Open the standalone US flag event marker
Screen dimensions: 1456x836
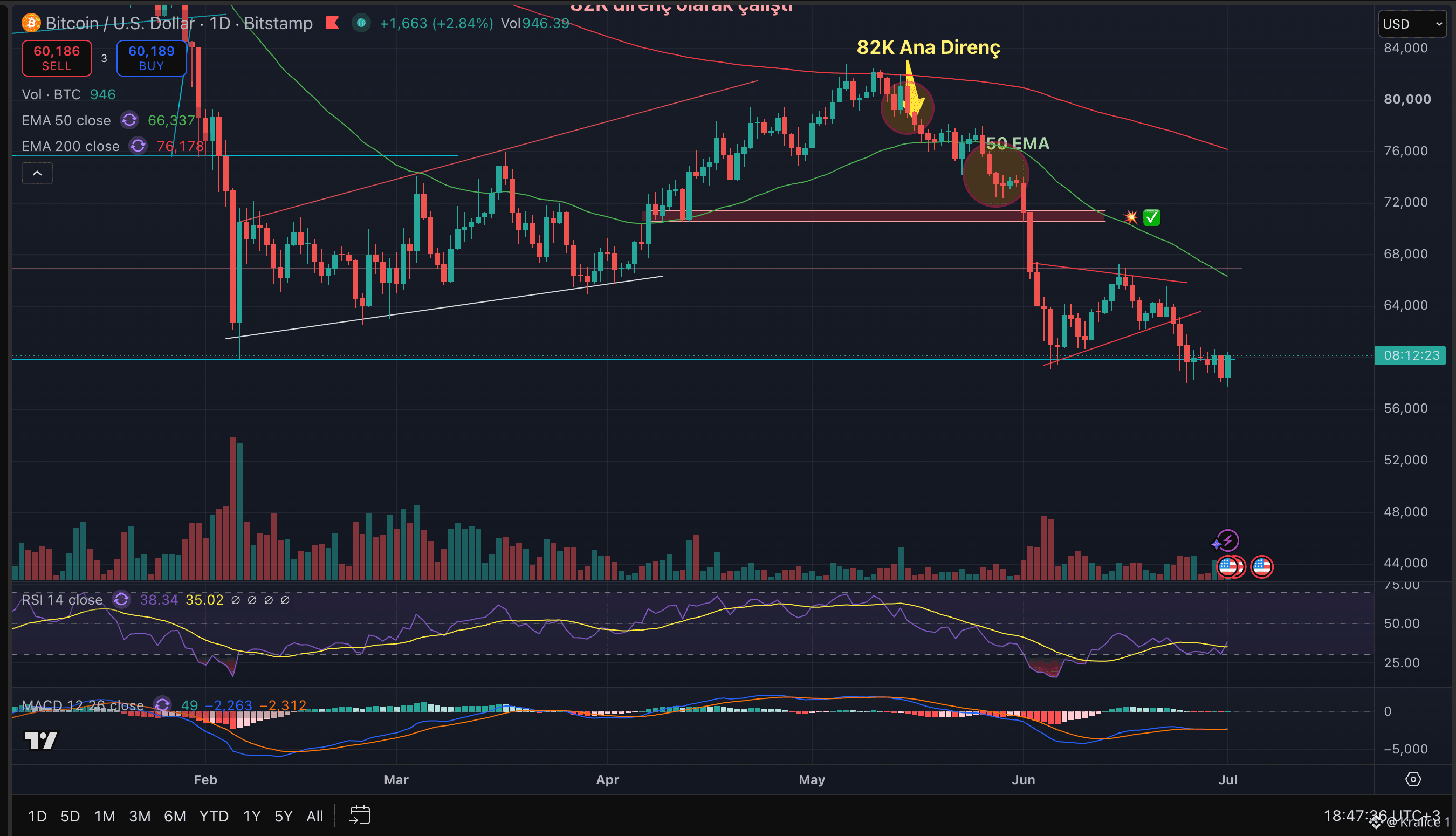click(x=1261, y=567)
